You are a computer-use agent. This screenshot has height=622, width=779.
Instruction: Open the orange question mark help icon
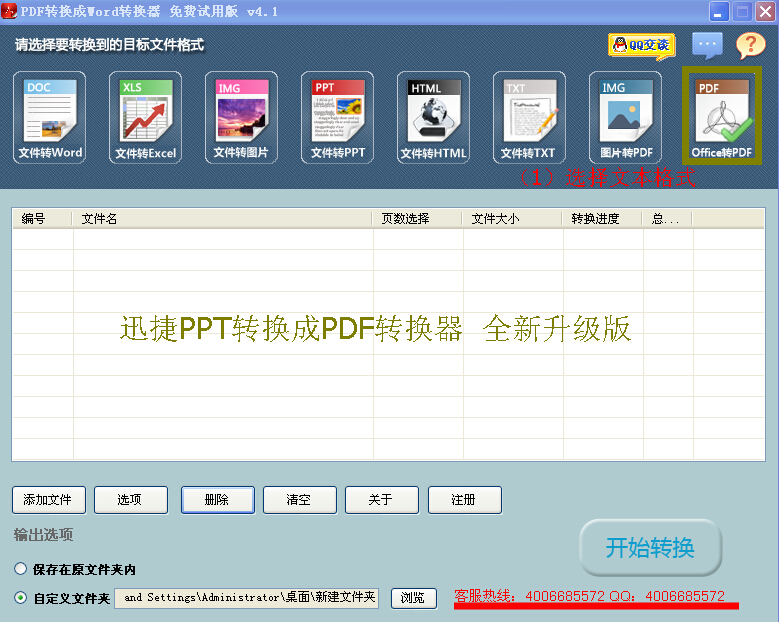[750, 45]
